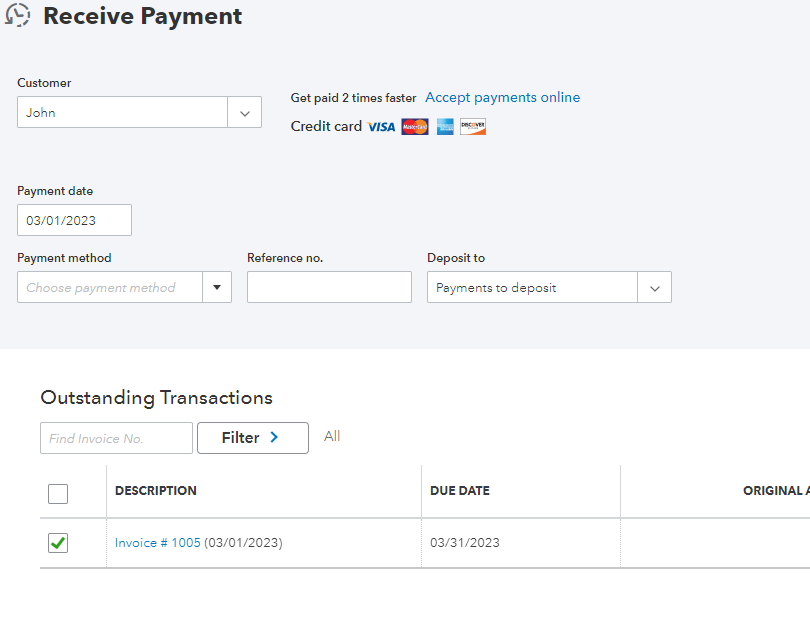Click the Reference no. input box

[329, 287]
